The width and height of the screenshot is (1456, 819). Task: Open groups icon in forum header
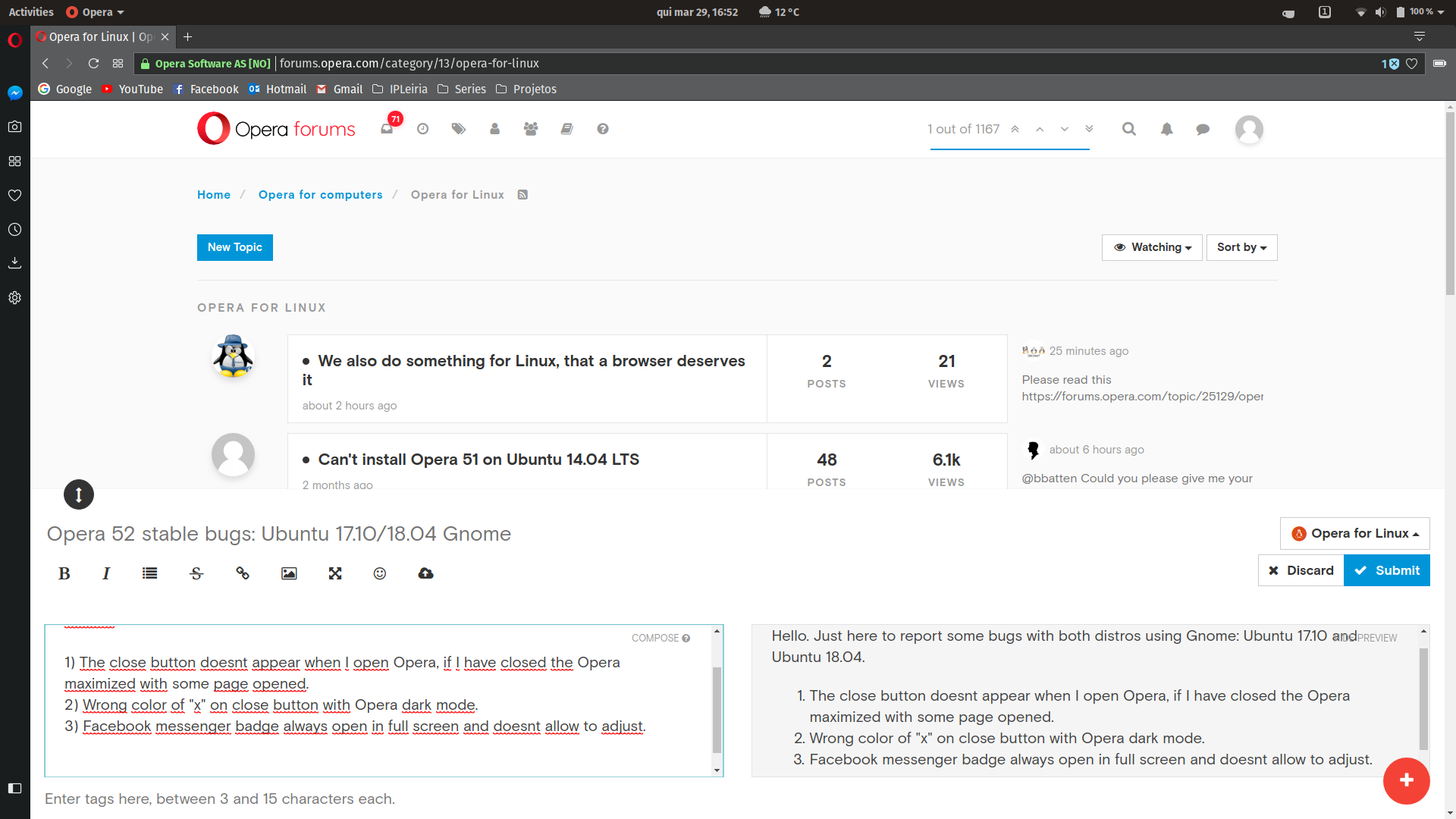[x=531, y=129]
